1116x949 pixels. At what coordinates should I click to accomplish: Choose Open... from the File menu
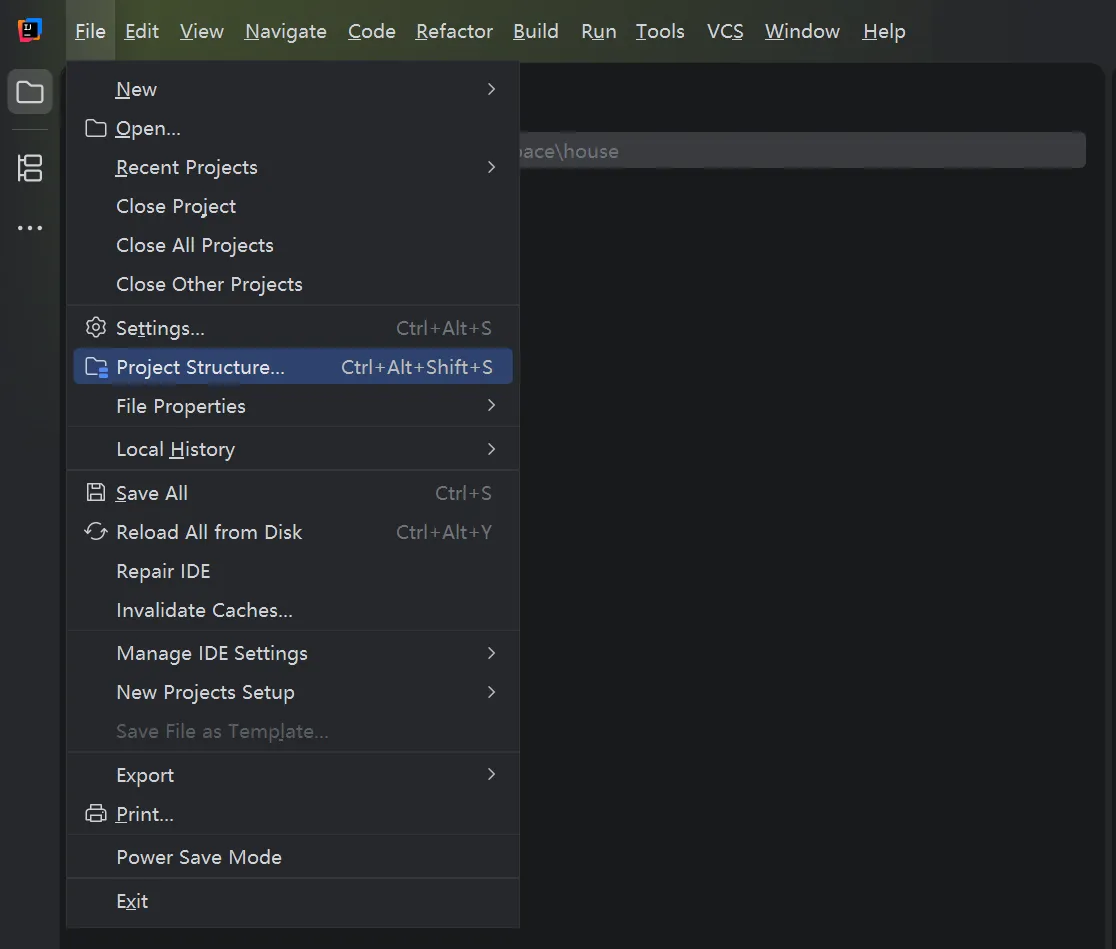(x=293, y=128)
